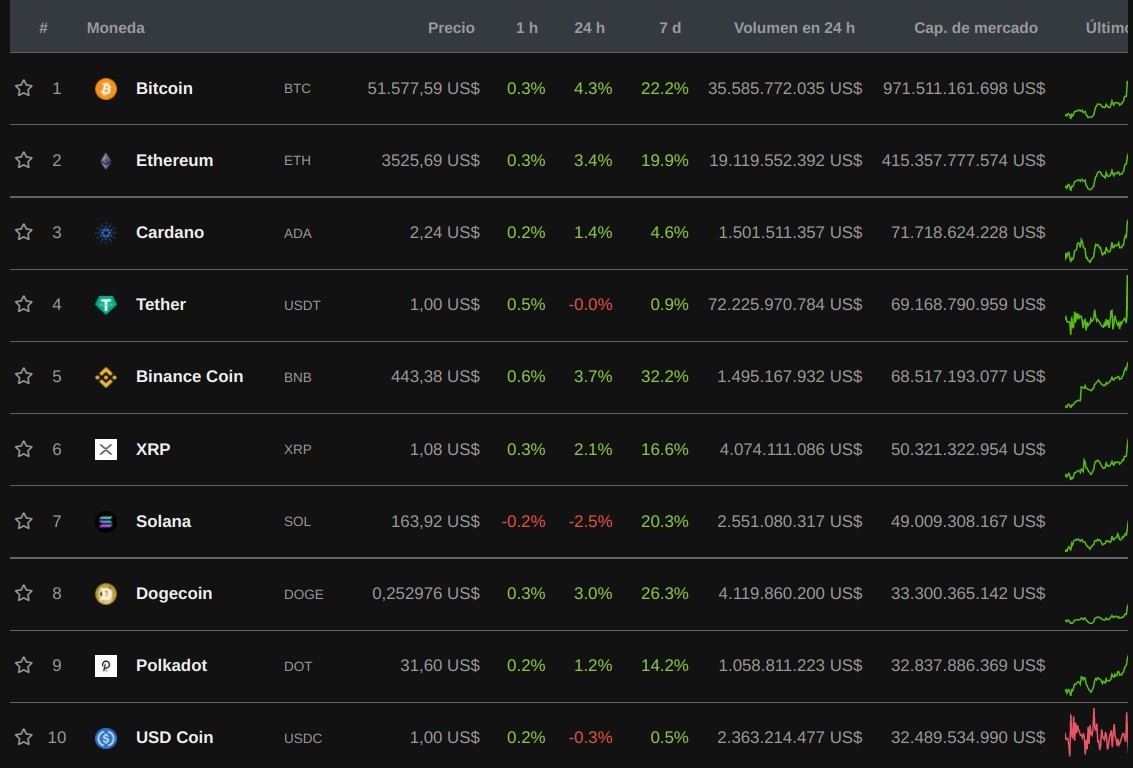The image size is (1133, 768).
Task: Star XRP as favorite
Action: pyautogui.click(x=24, y=449)
